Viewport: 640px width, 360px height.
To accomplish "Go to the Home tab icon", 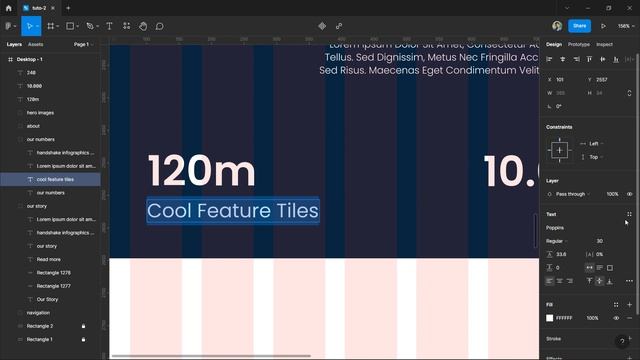I will [9, 8].
